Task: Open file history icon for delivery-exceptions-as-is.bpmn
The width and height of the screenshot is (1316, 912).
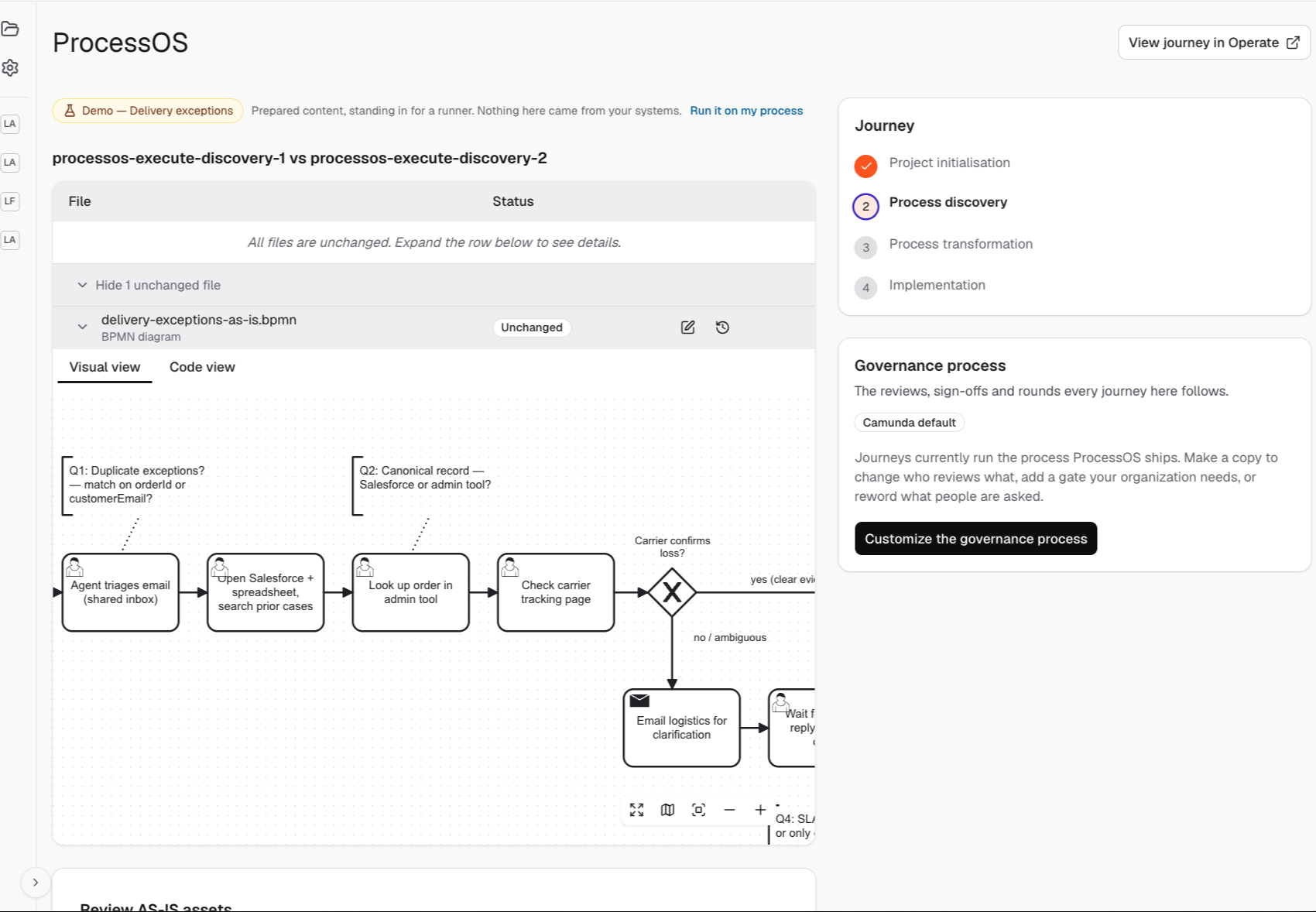Action: 722,327
